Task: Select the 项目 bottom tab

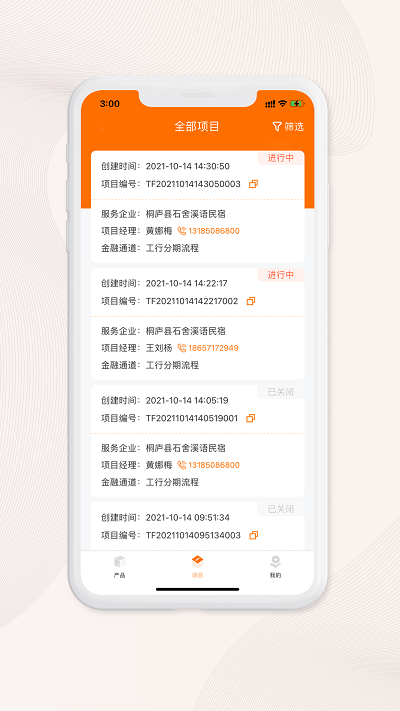Action: pyautogui.click(x=197, y=567)
